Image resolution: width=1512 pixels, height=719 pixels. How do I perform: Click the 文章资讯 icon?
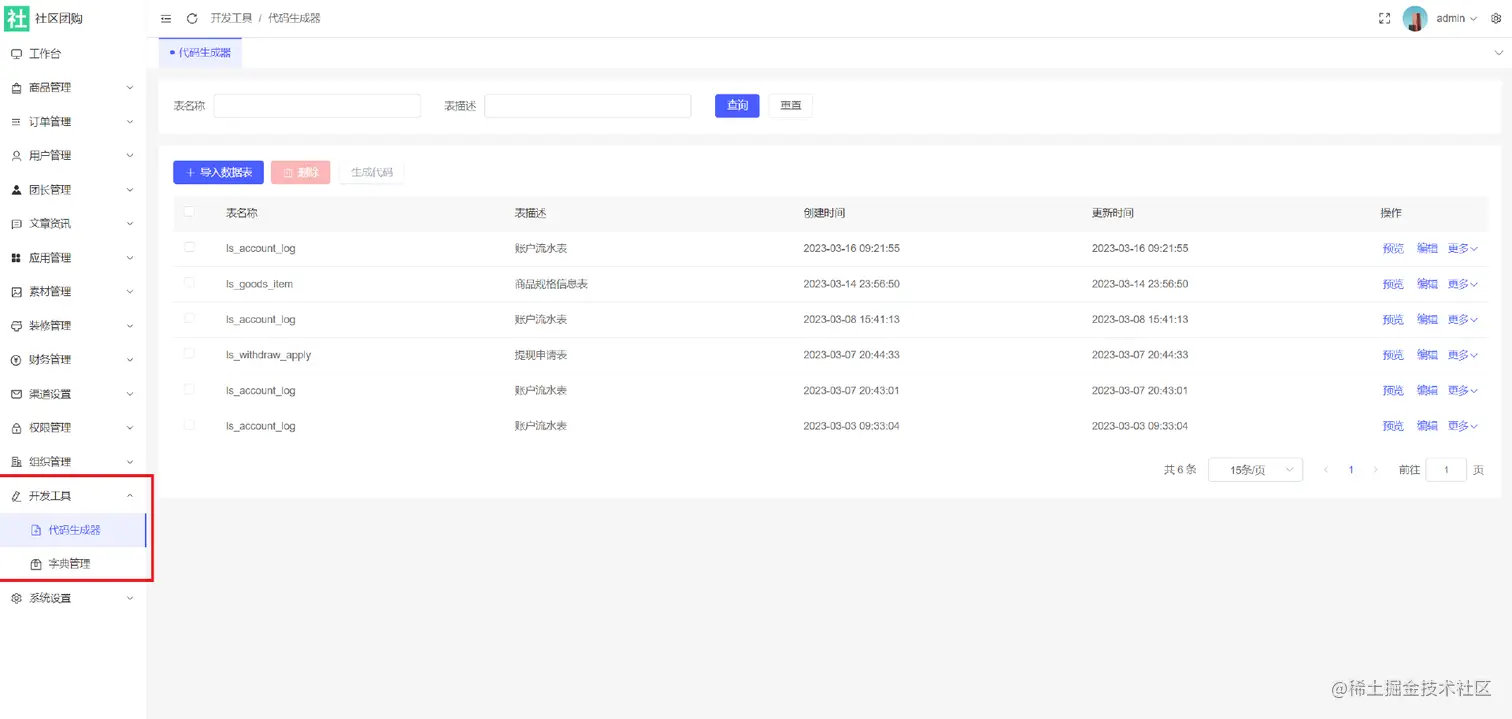point(16,224)
